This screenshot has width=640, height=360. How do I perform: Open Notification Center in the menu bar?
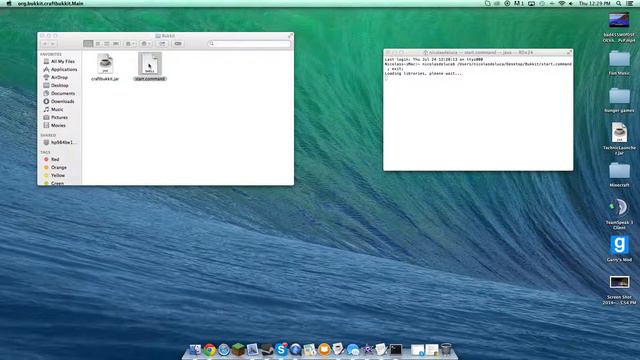(630, 3)
